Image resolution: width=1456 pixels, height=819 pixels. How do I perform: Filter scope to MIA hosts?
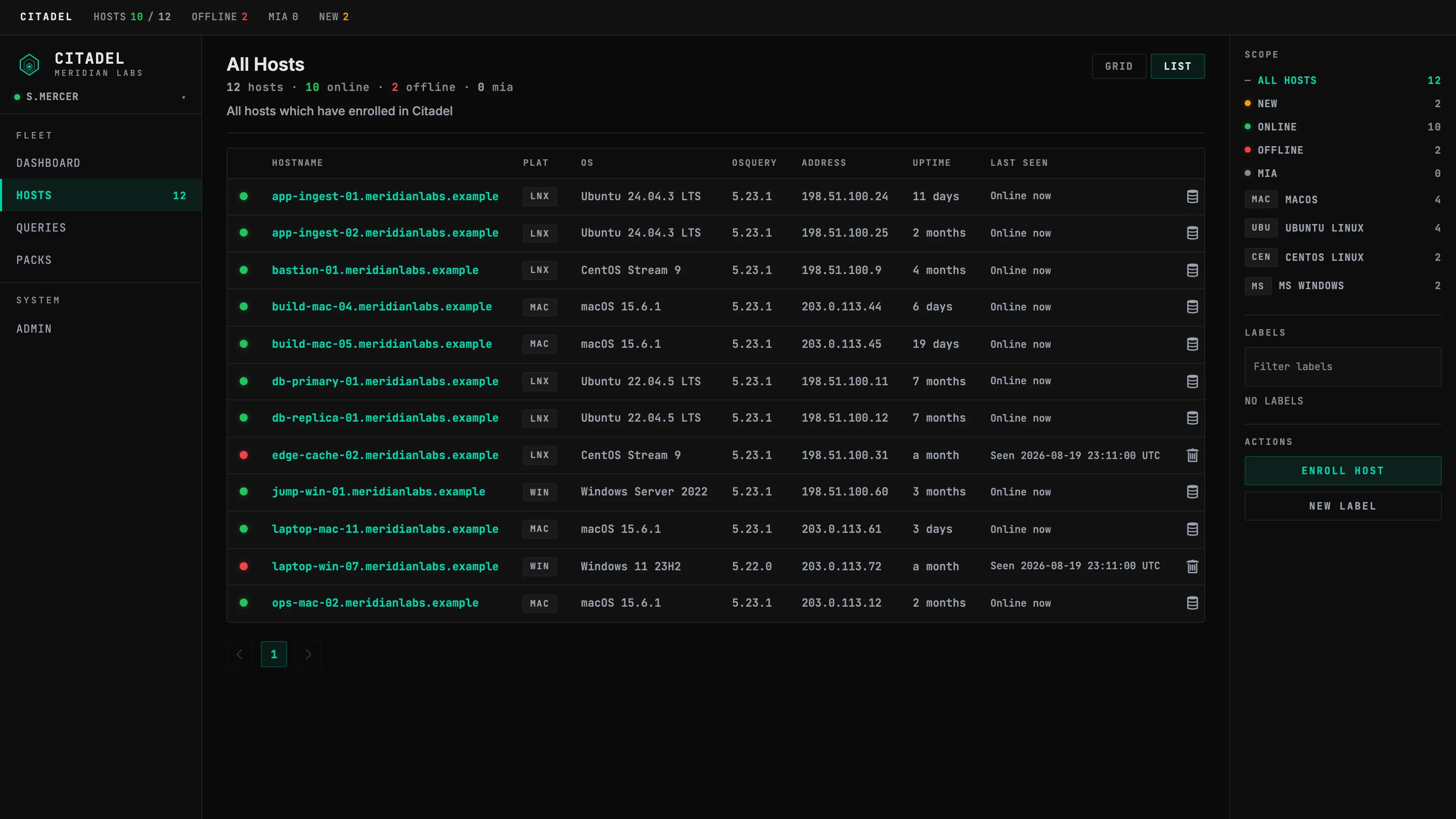[1342, 173]
